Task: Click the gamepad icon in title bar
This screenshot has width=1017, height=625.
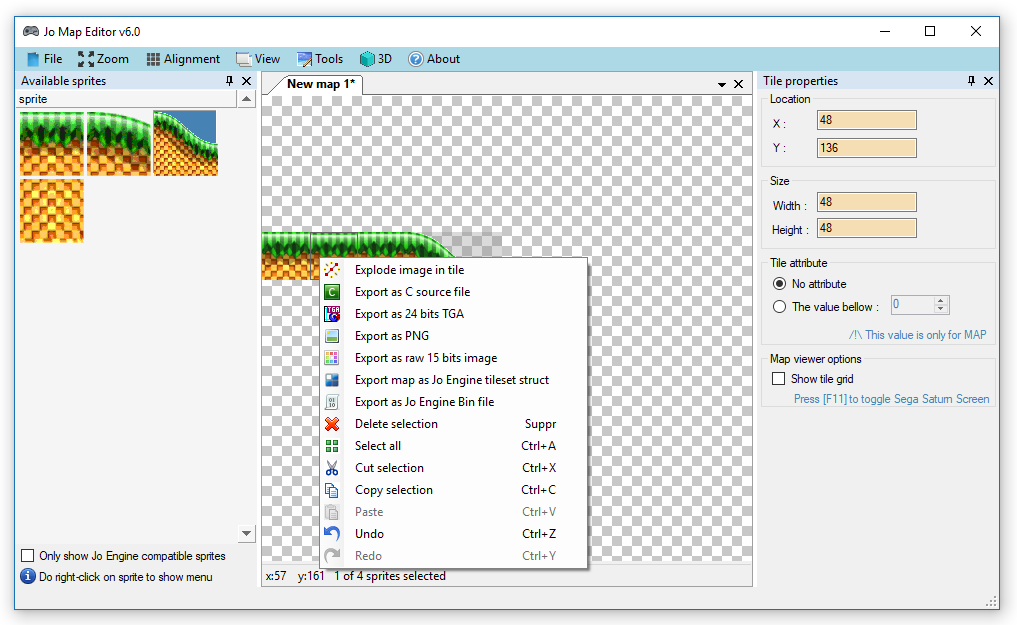Action: pyautogui.click(x=30, y=31)
